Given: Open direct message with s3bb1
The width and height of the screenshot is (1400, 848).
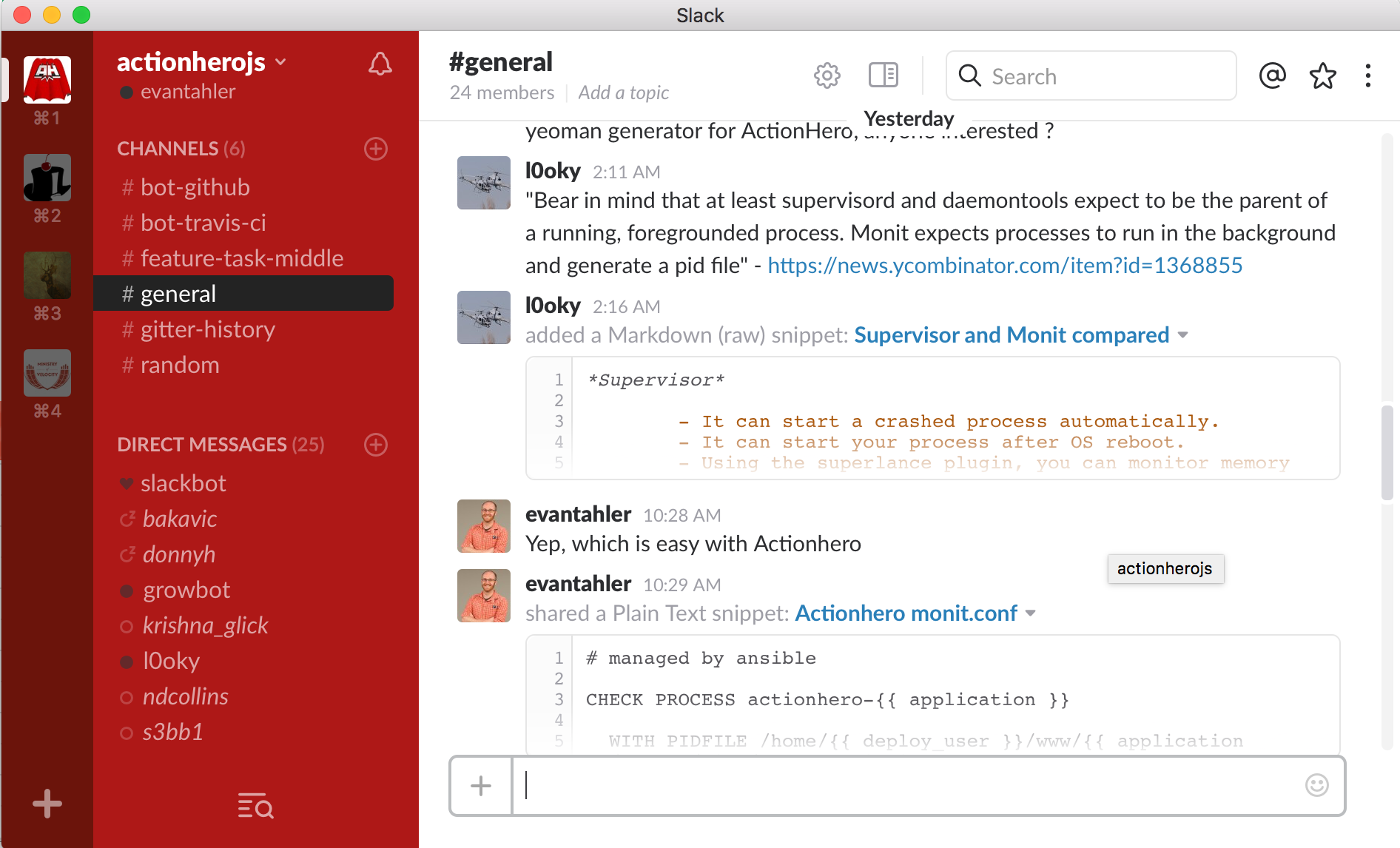Looking at the screenshot, I should pyautogui.click(x=243, y=732).
